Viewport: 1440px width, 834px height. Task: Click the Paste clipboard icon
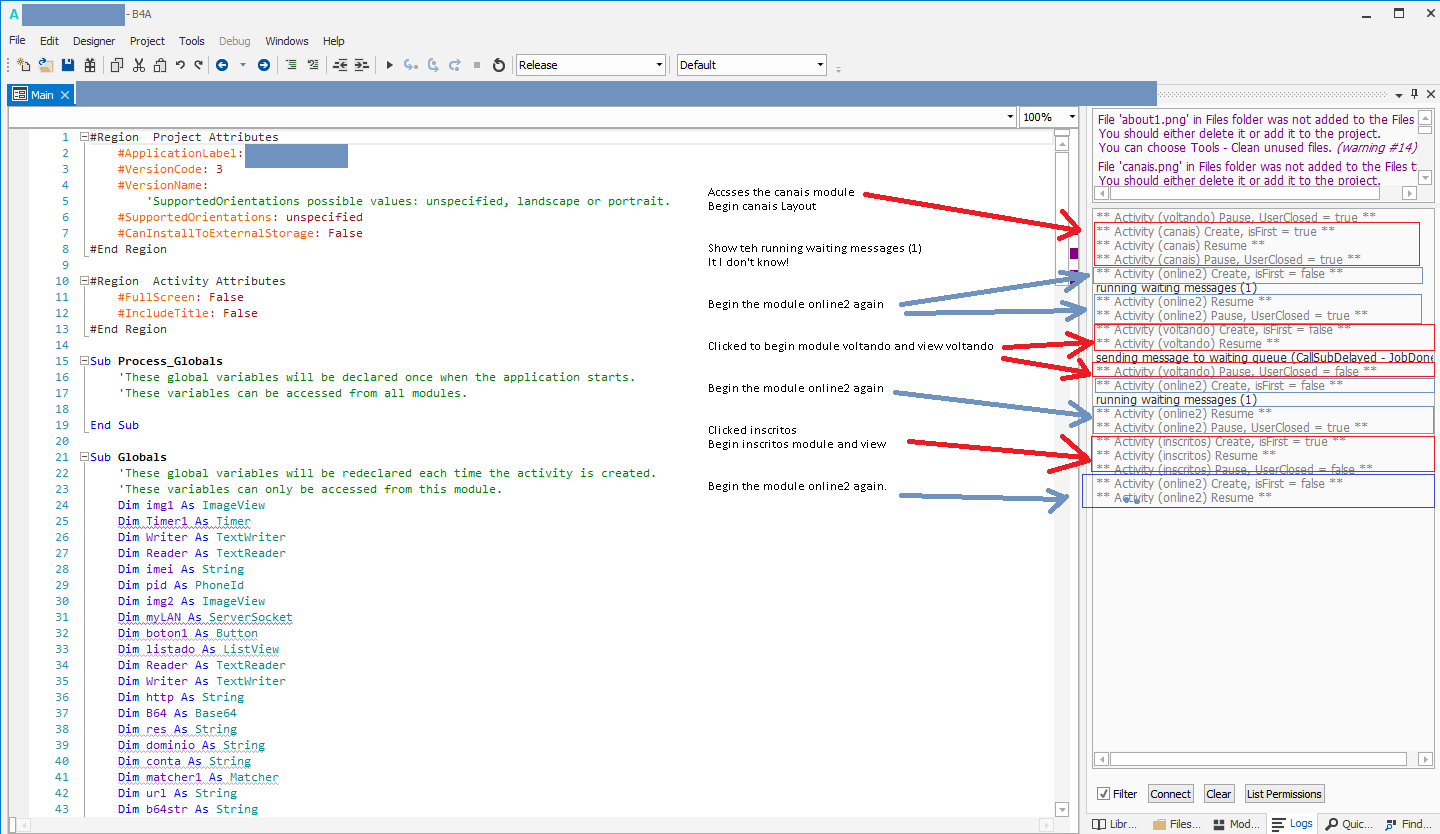coord(160,65)
